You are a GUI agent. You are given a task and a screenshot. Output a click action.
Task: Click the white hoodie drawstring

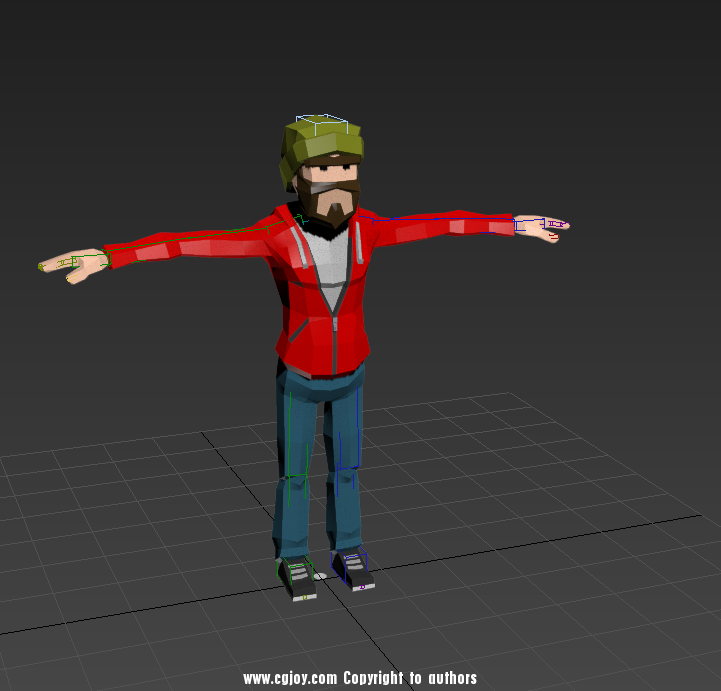[x=301, y=250]
